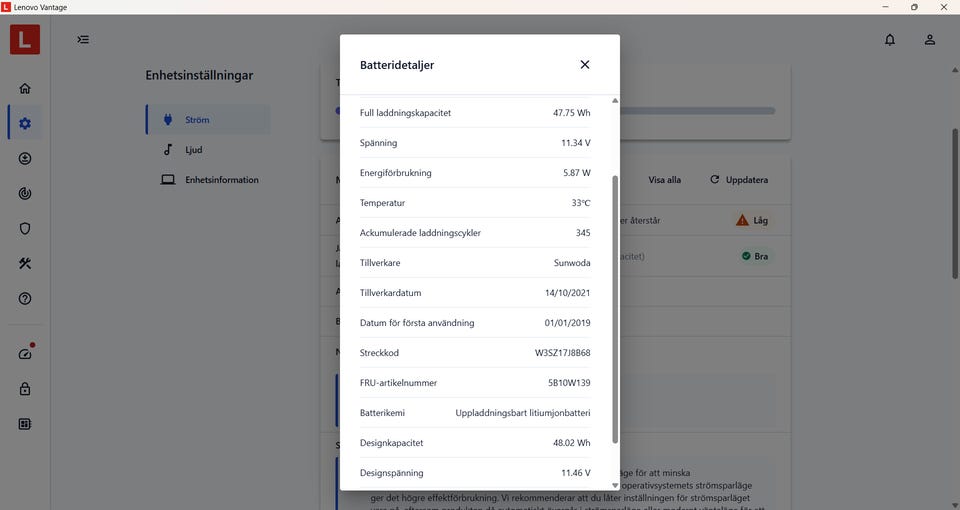960x510 pixels.
Task: Open help question mark icon in sidebar
Action: (x=25, y=298)
